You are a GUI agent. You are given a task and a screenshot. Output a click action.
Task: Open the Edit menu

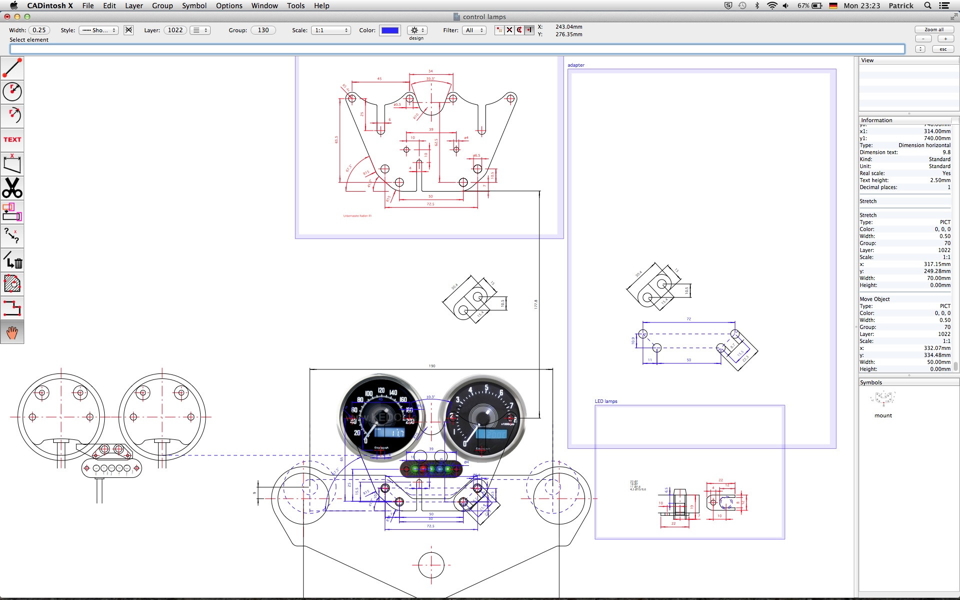pyautogui.click(x=110, y=6)
